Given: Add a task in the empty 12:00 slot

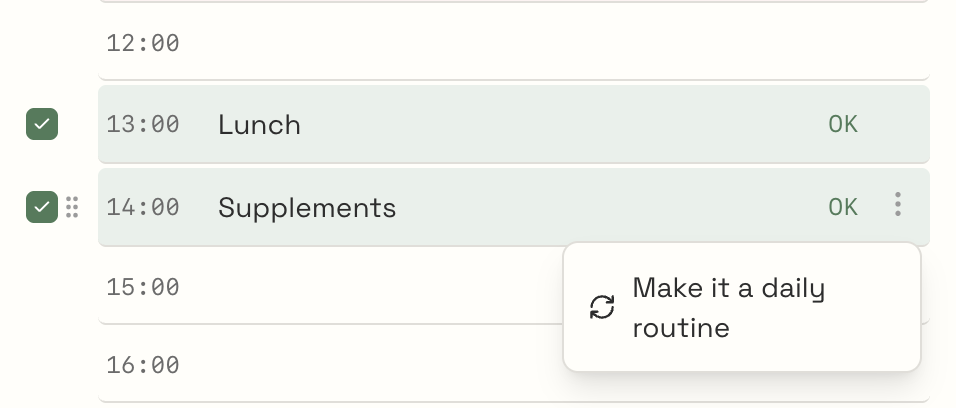Looking at the screenshot, I should (x=500, y=43).
